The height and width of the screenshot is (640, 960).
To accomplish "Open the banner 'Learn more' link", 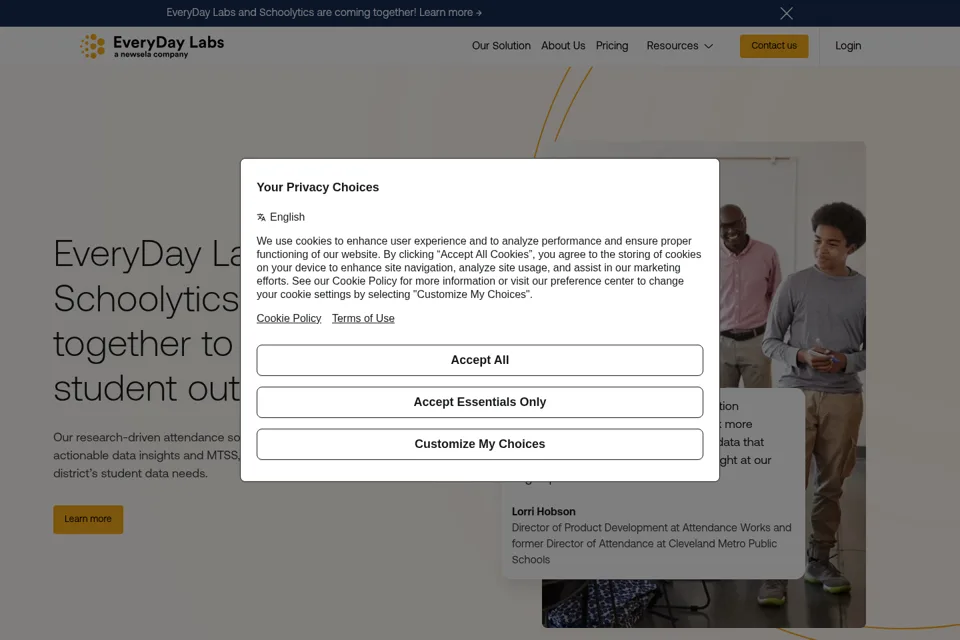I will click(x=450, y=12).
